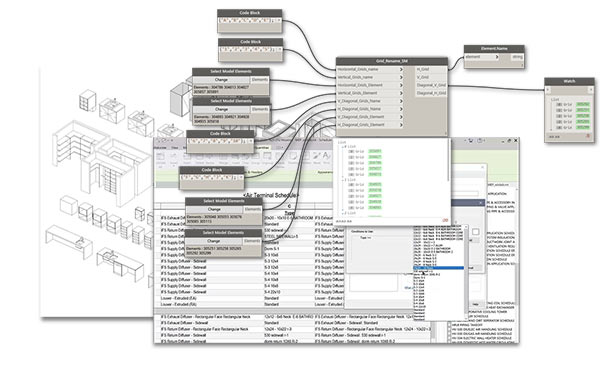Click the H_Grid output port
Screen dimensions: 615x365
(431, 69)
